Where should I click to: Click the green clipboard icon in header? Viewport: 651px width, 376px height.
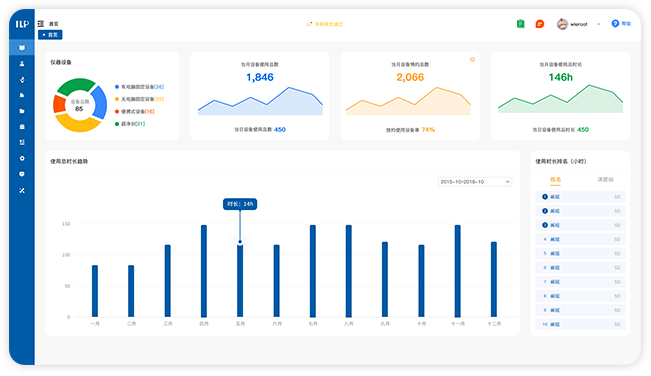(x=521, y=24)
